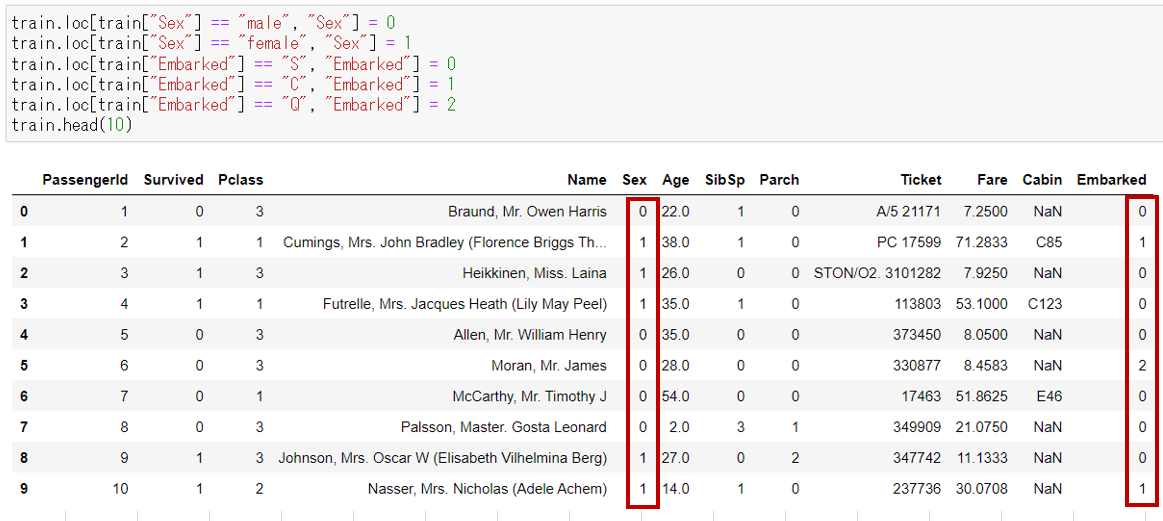Click ticket value '347742'

pos(918,458)
